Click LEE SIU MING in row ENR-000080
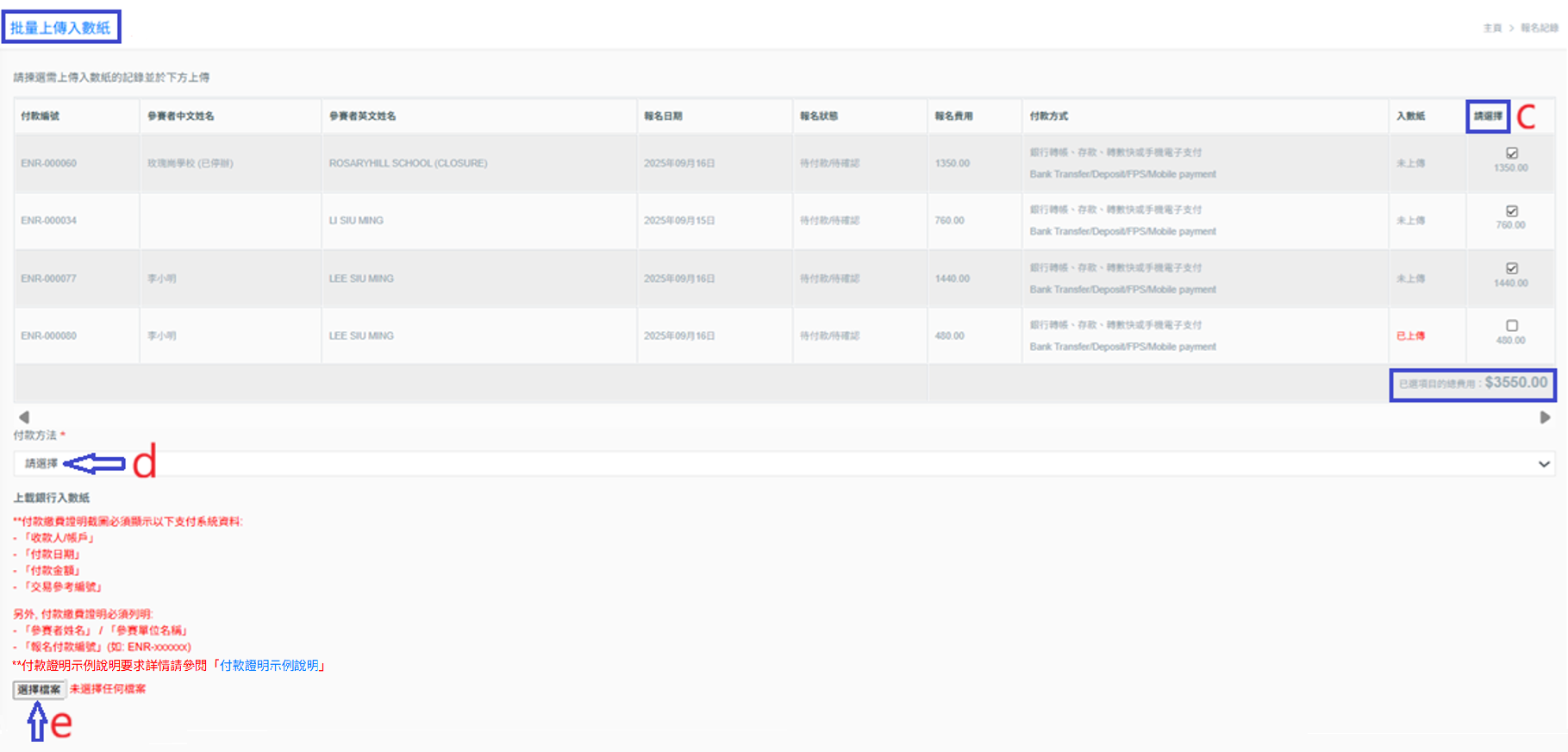 [x=361, y=335]
